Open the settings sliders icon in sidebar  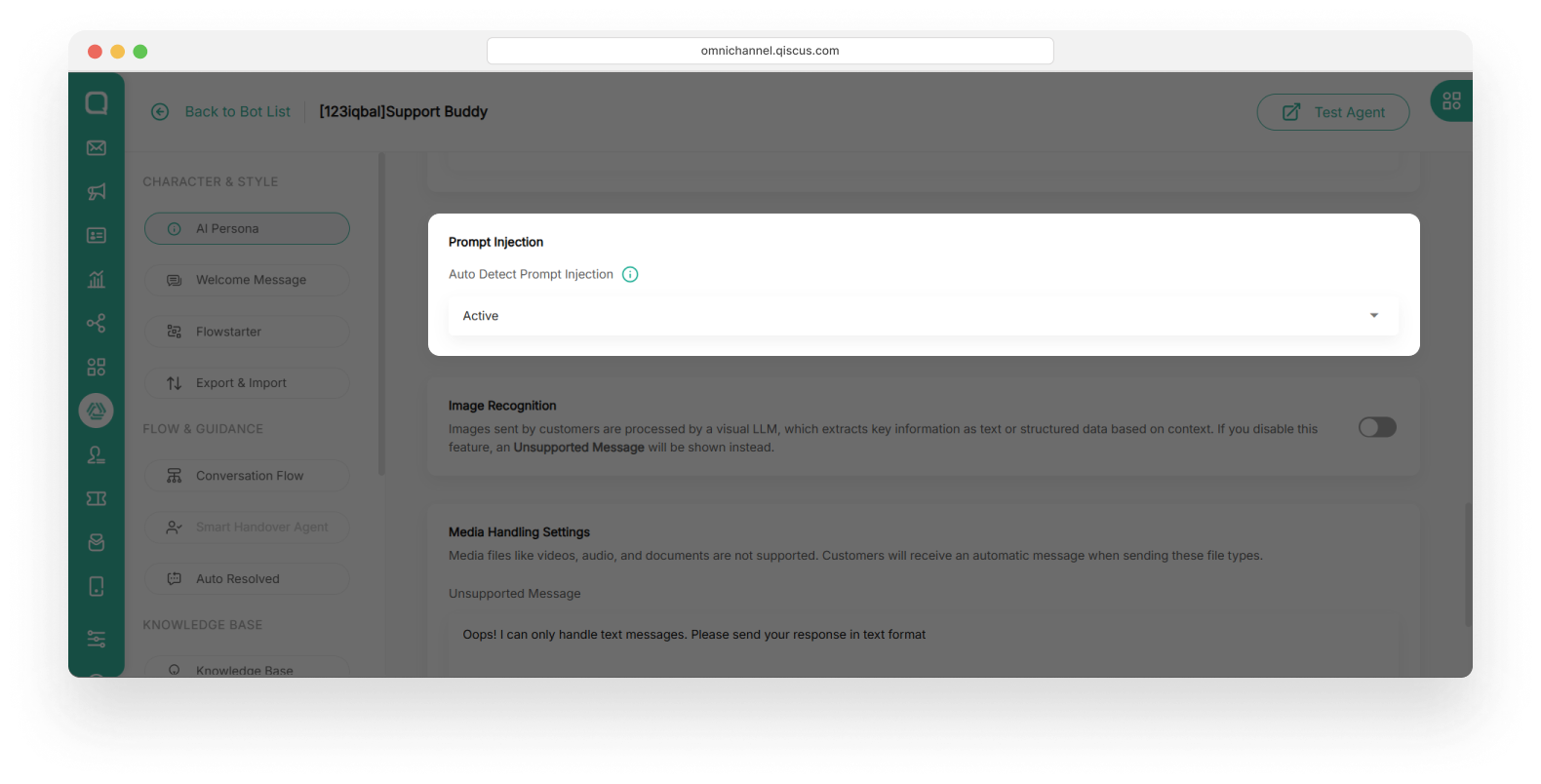coord(97,640)
